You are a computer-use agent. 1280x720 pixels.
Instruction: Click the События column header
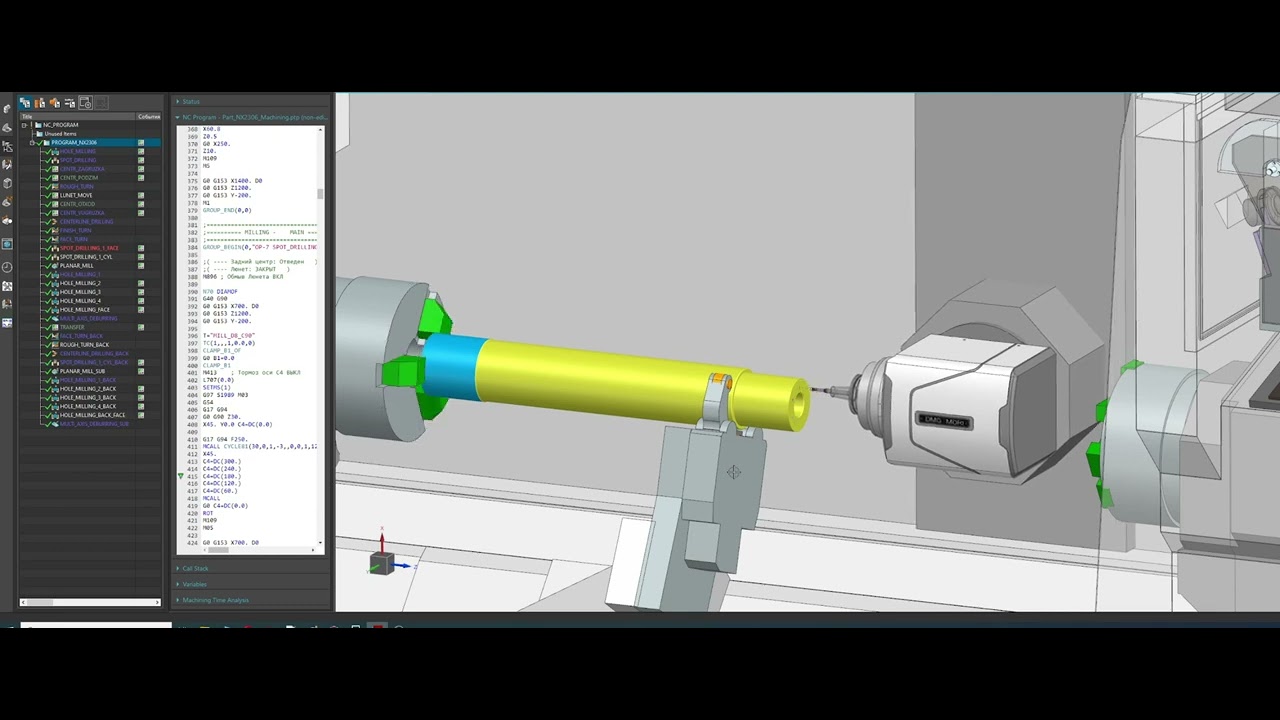(149, 116)
